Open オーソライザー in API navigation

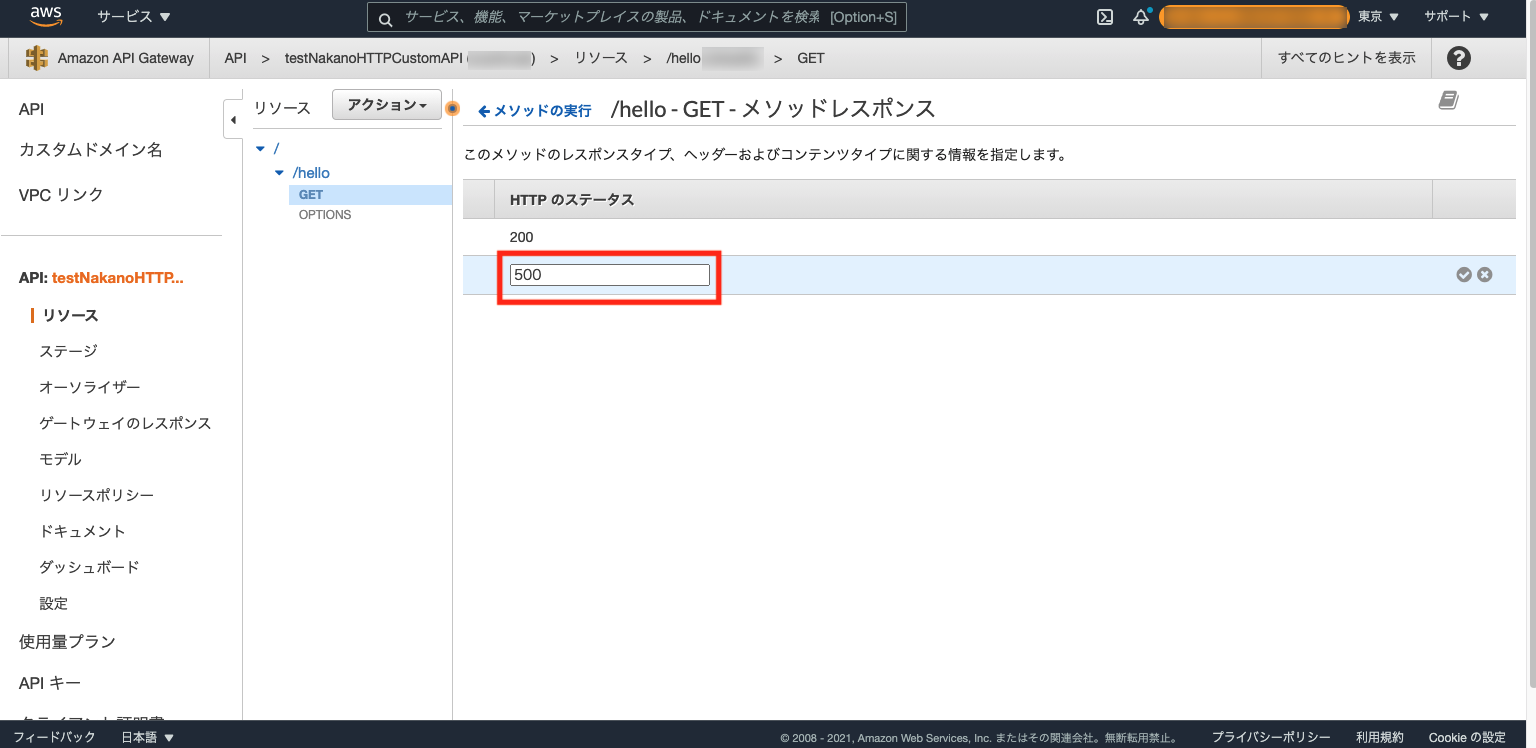coord(90,387)
